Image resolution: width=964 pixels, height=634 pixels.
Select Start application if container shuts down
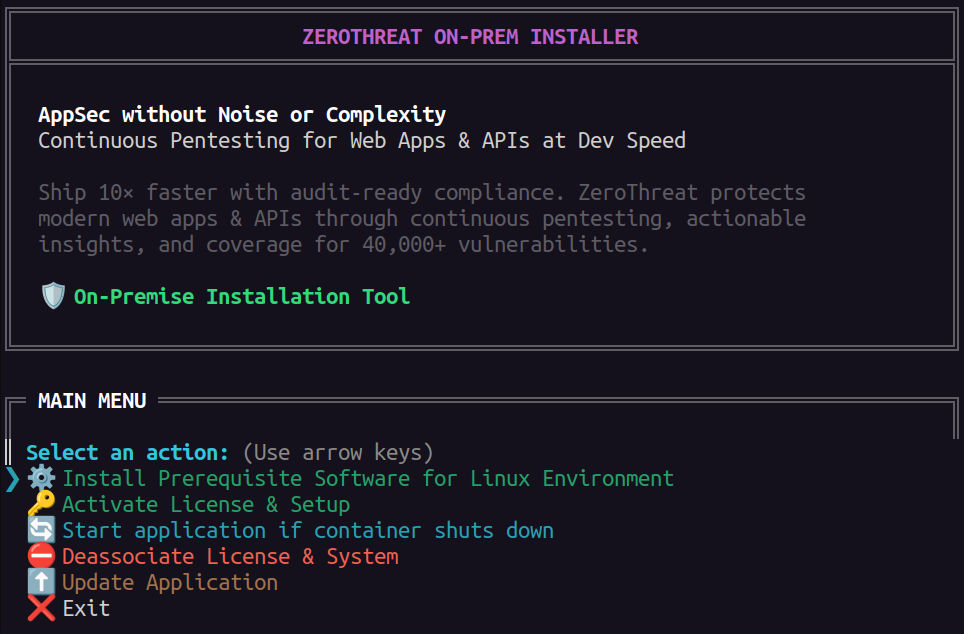point(308,530)
